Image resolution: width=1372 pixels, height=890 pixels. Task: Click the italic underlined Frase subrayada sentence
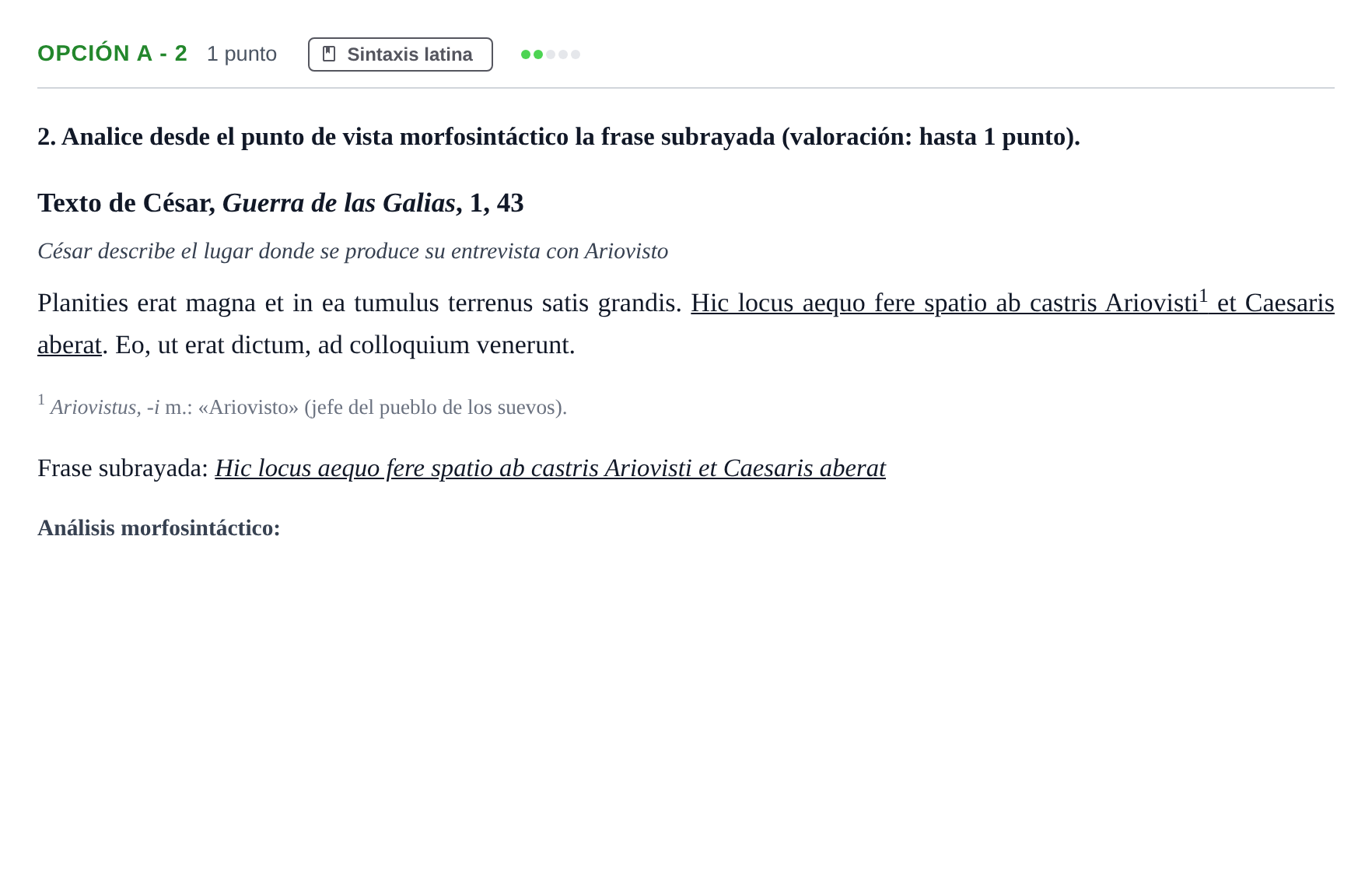(x=550, y=468)
